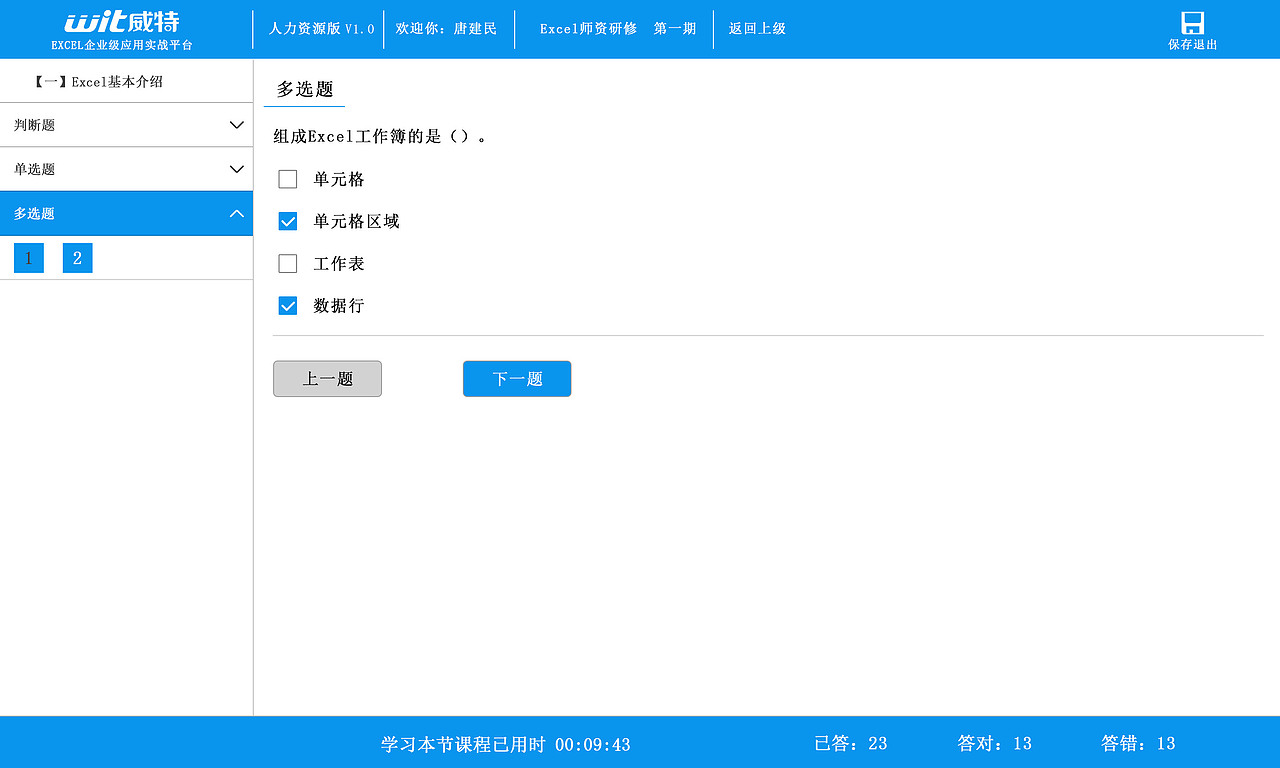Check the 单元格 option
This screenshot has width=1280, height=768.
click(288, 179)
